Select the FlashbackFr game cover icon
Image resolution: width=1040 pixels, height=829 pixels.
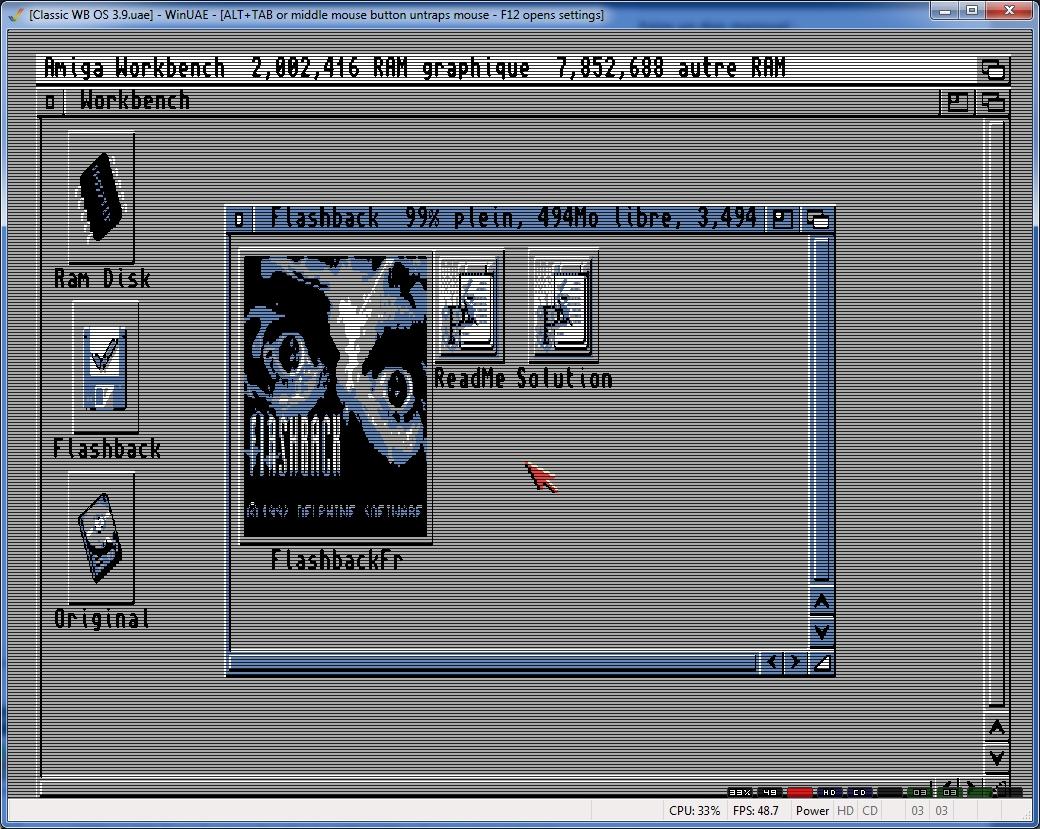pos(336,397)
